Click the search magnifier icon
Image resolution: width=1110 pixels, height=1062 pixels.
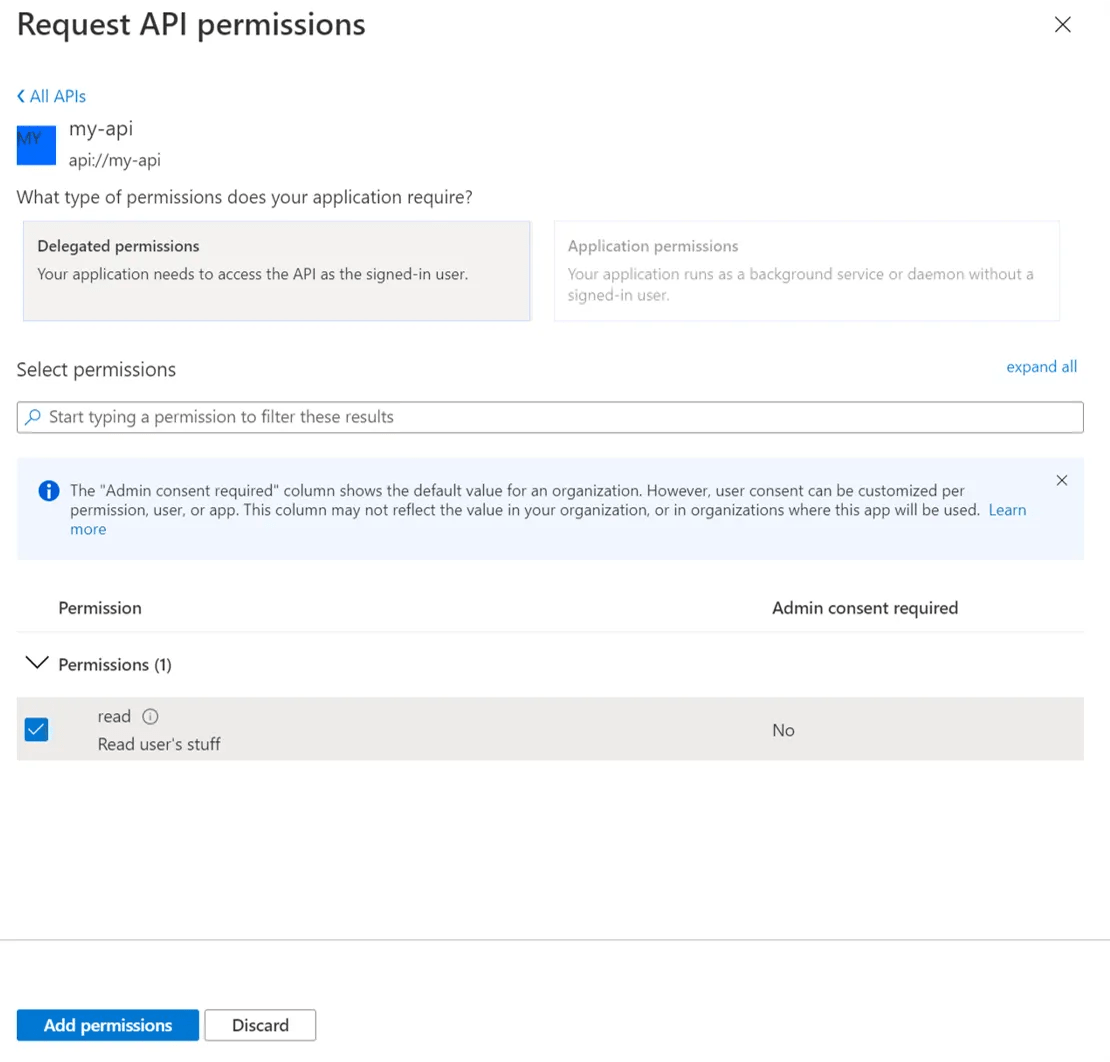33,417
